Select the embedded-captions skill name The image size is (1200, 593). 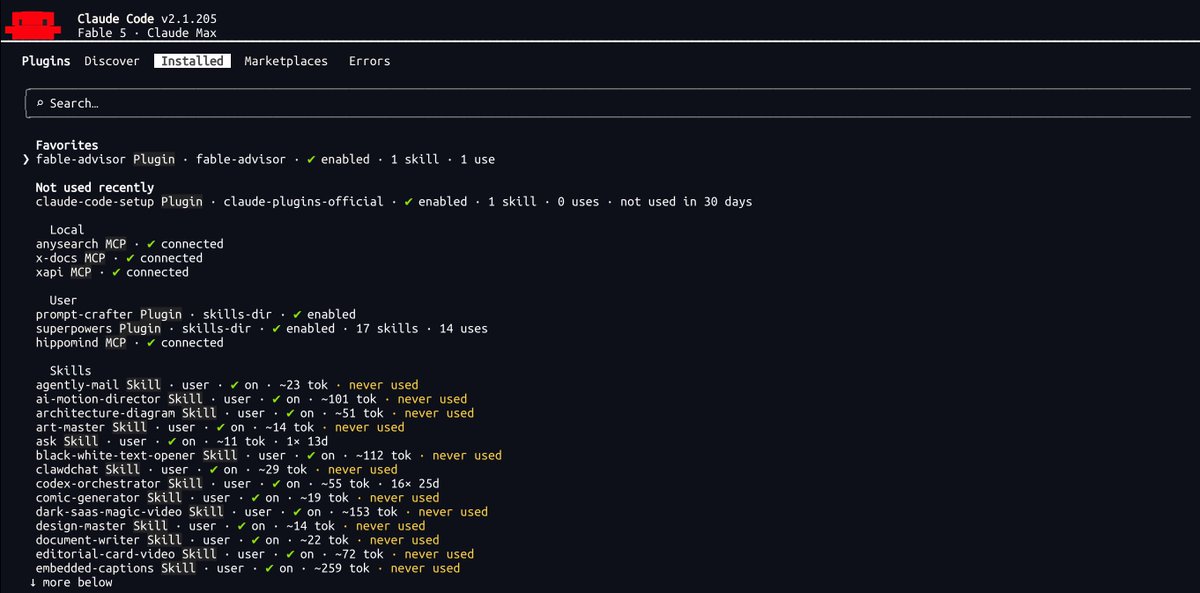(94, 568)
